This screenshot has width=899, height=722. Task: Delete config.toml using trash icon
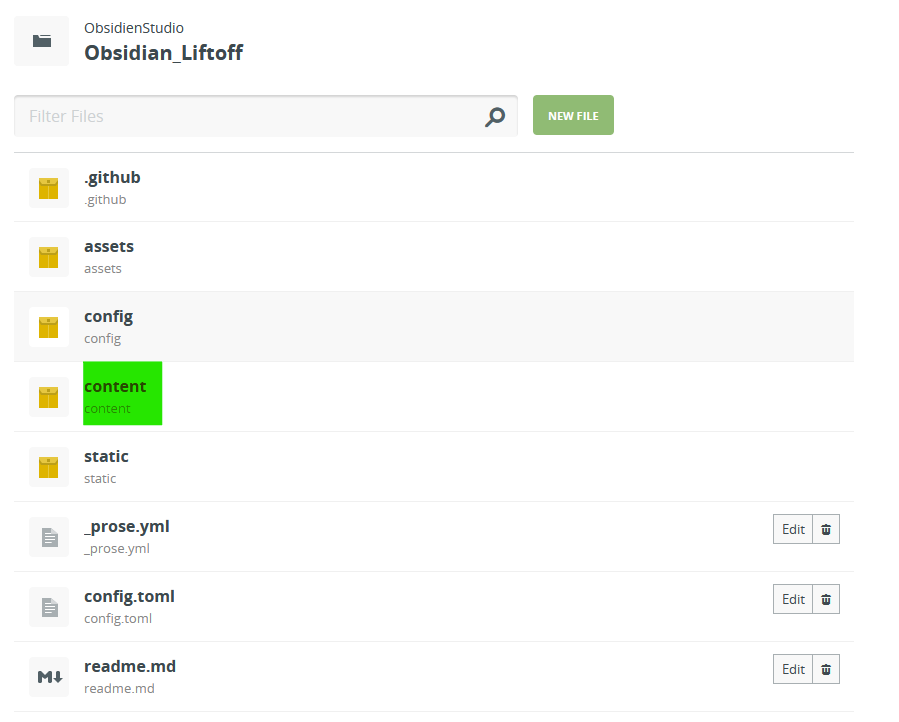(x=826, y=600)
